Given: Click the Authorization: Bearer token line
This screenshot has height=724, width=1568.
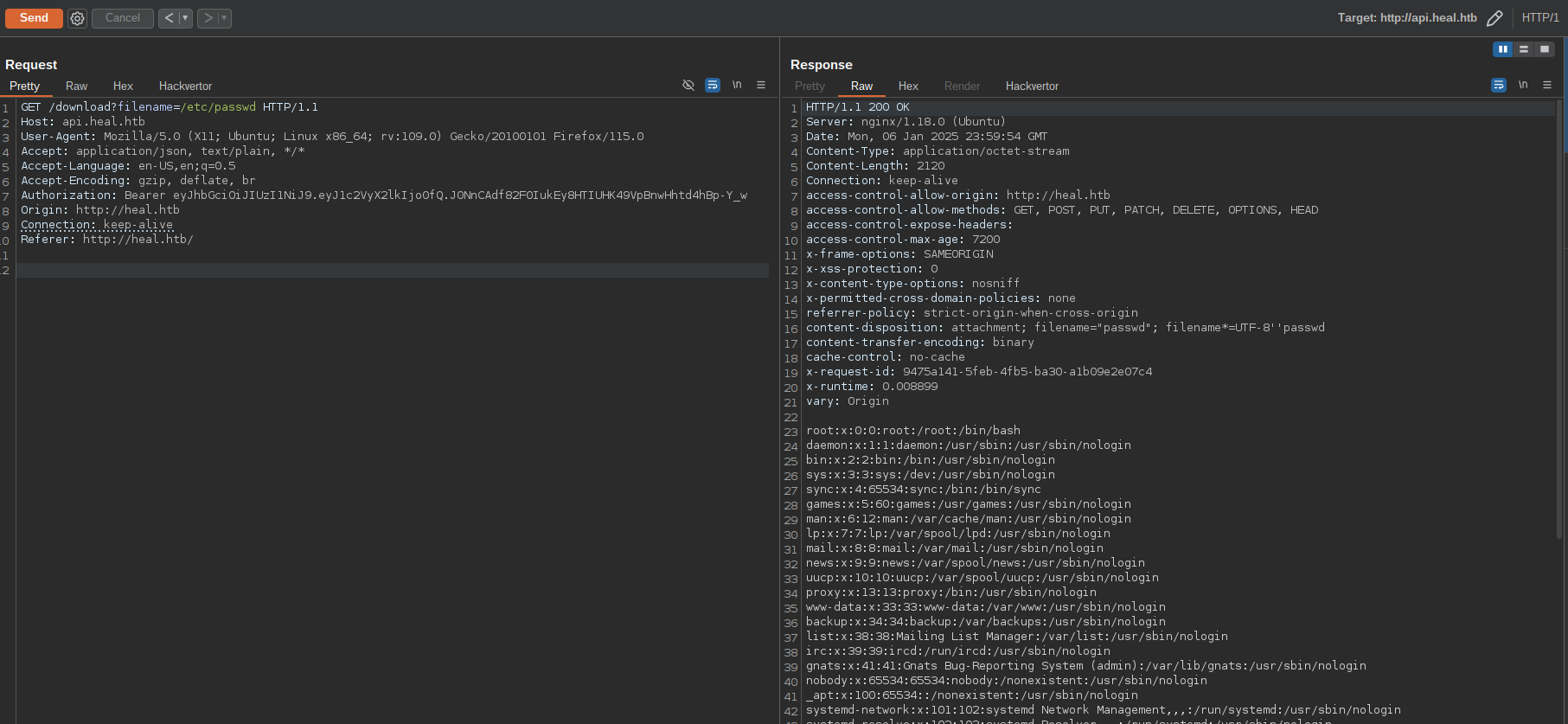Looking at the screenshot, I should pos(384,195).
